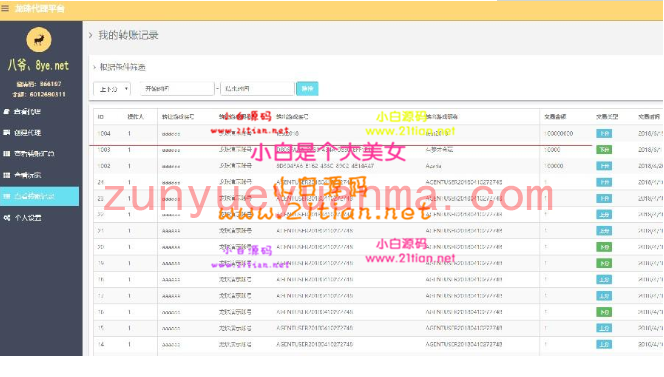The image size is (664, 377).
Task: Click the gears icon next to 个人设置
Action: pyautogui.click(x=7, y=218)
